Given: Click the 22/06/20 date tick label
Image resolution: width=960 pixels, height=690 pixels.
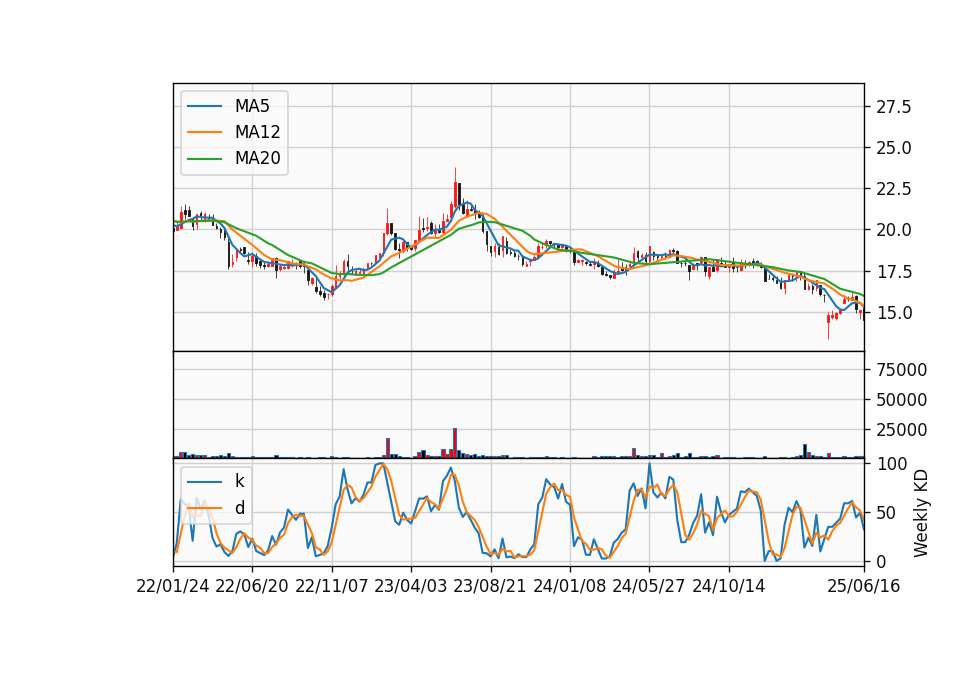Looking at the screenshot, I should pyautogui.click(x=252, y=586).
